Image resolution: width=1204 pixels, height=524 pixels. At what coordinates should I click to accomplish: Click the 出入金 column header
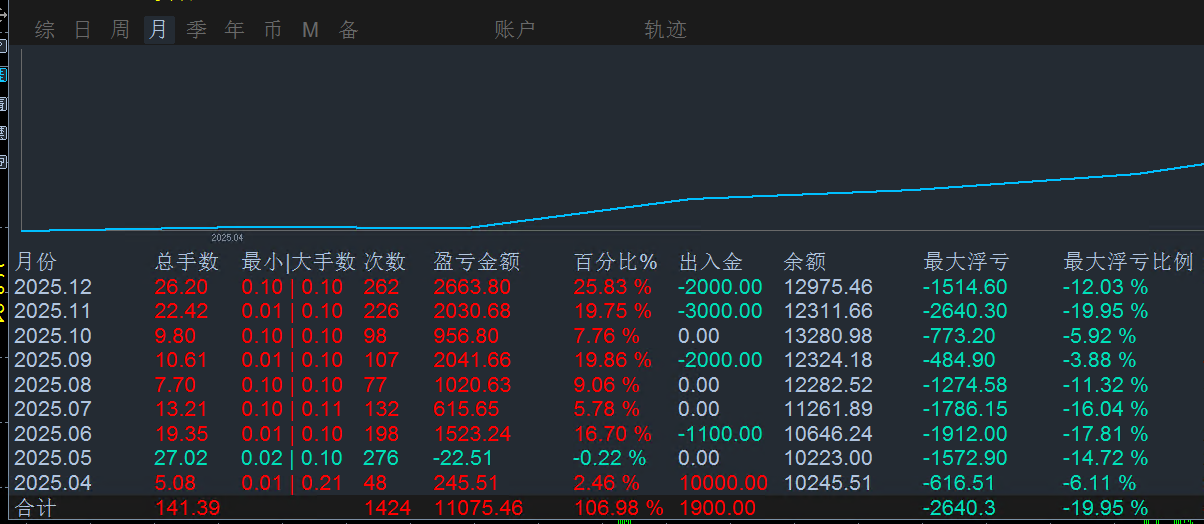711,262
